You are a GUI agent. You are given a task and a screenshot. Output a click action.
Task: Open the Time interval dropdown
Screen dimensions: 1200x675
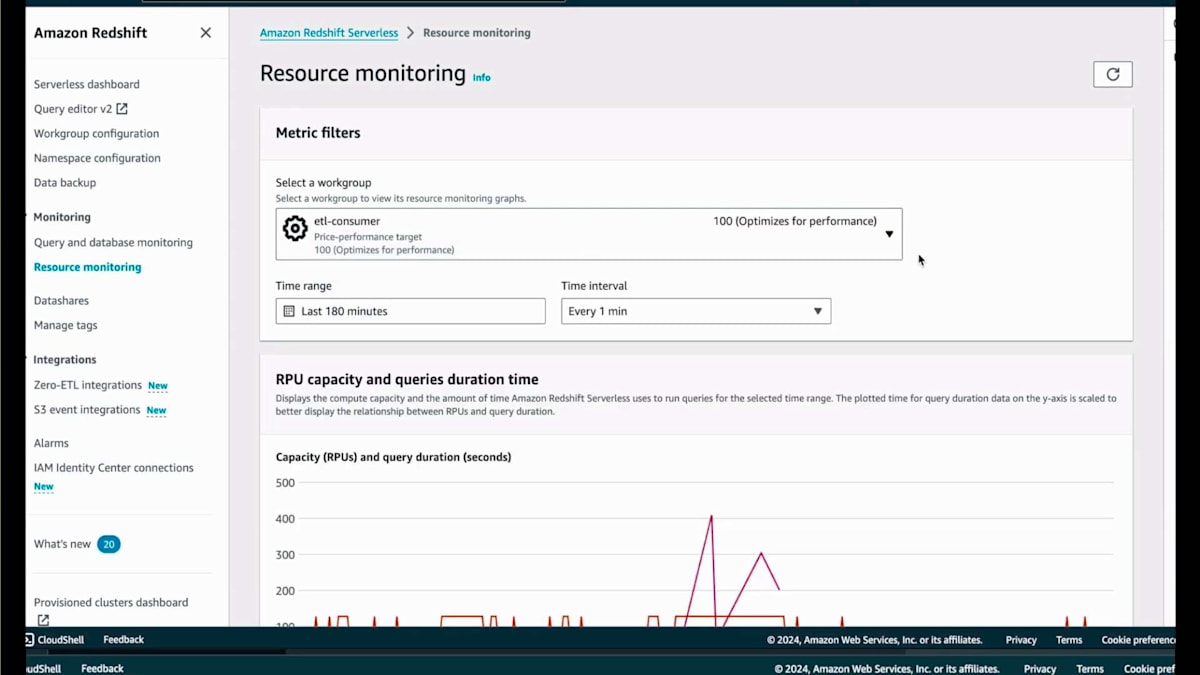(696, 311)
